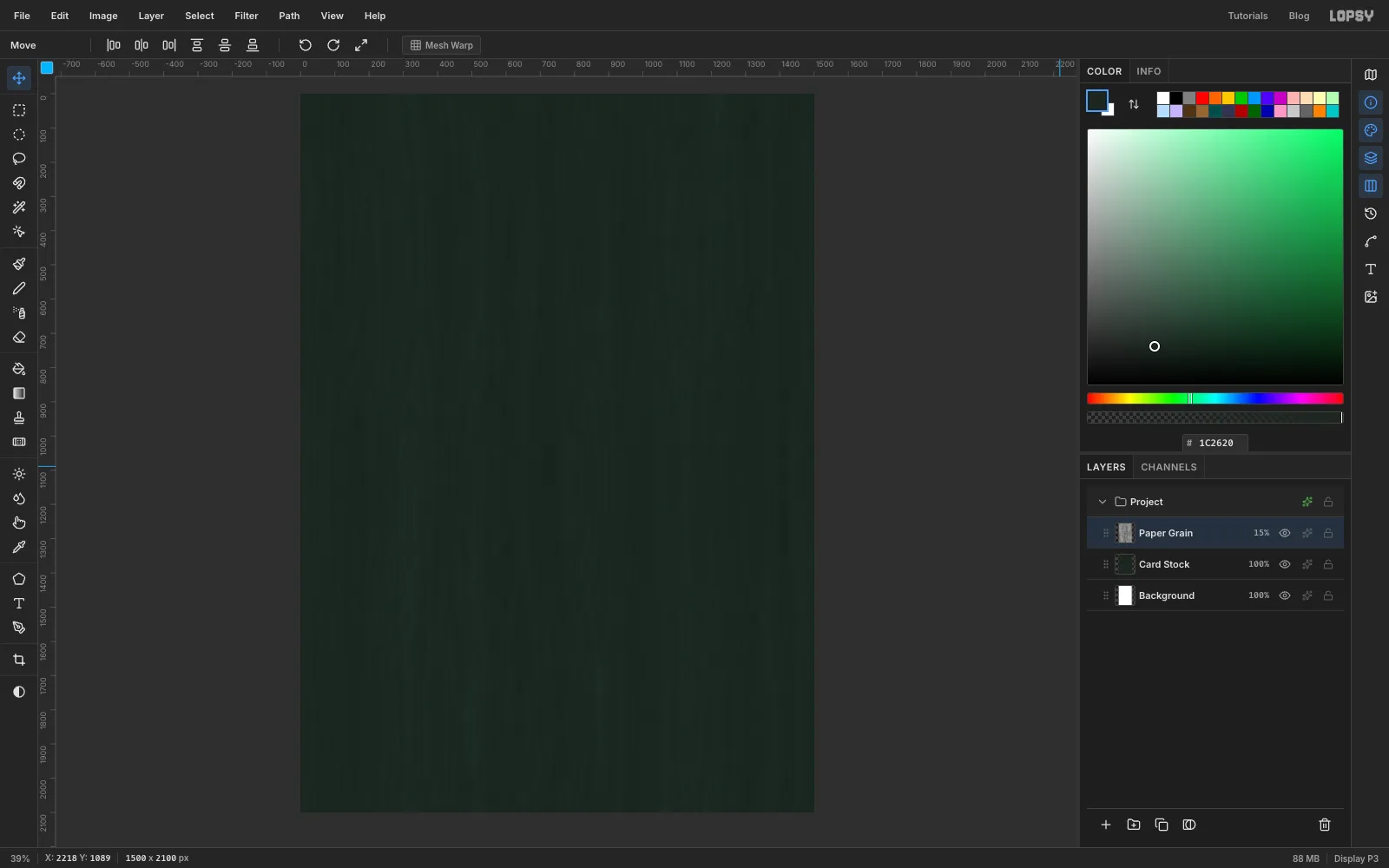Toggle the lock on the Project group

1328,502
